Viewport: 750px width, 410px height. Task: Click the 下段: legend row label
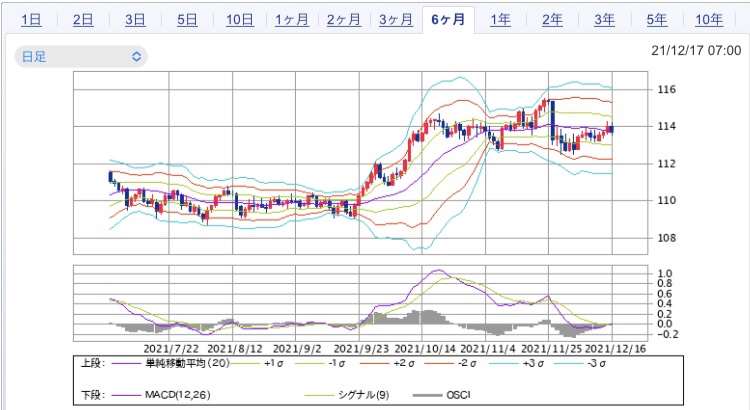point(93,395)
